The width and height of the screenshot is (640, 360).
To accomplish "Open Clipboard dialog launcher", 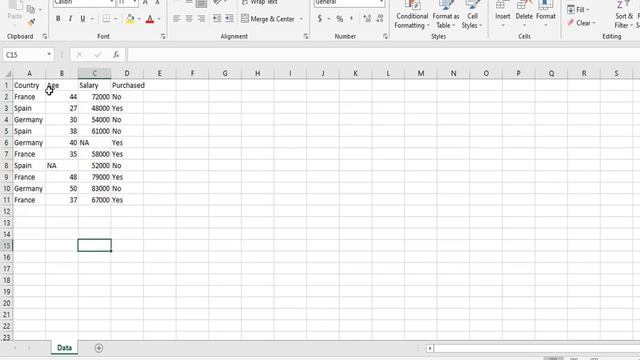I will [x=44, y=36].
